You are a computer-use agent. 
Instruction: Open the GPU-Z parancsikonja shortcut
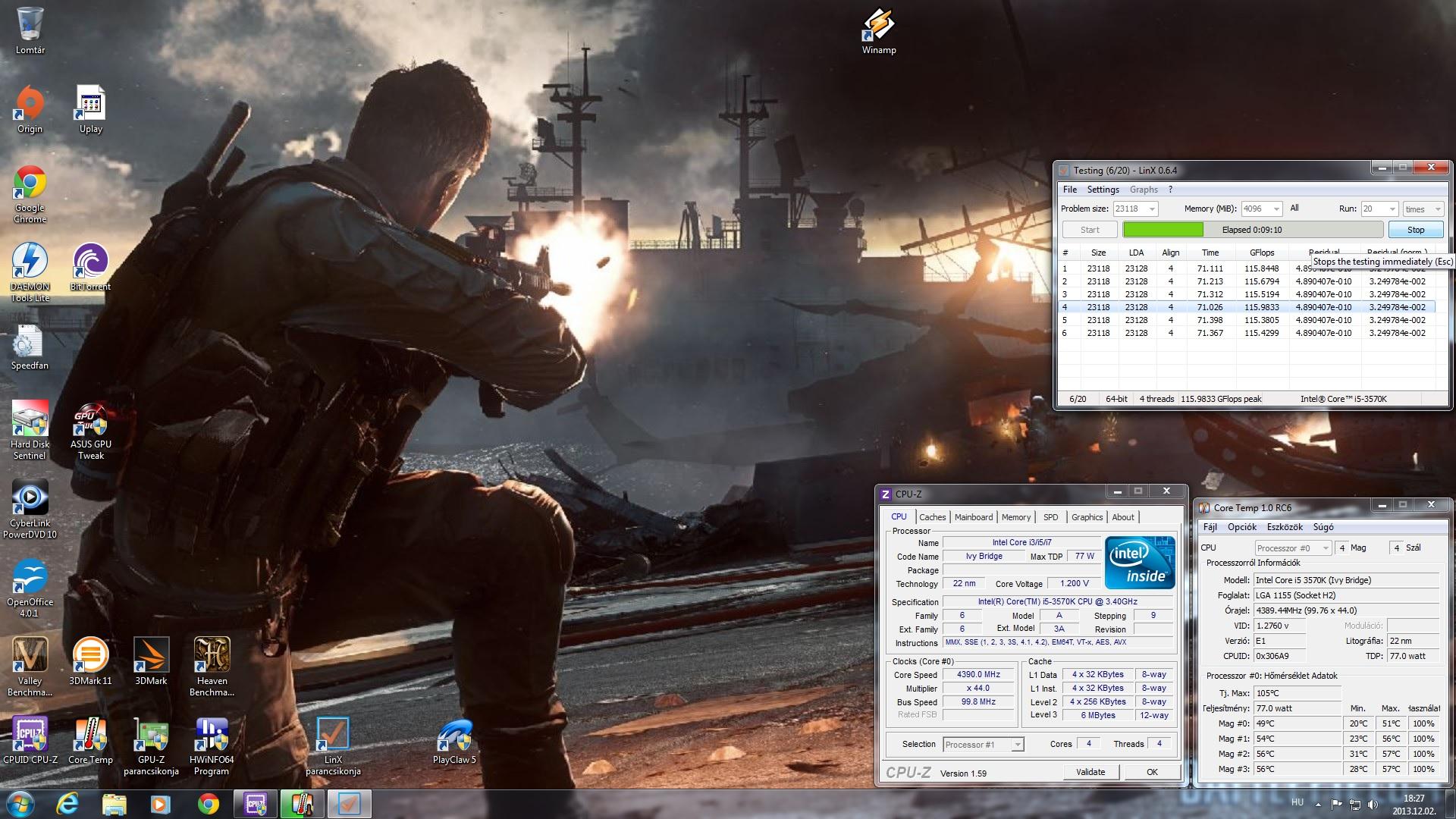pyautogui.click(x=151, y=746)
